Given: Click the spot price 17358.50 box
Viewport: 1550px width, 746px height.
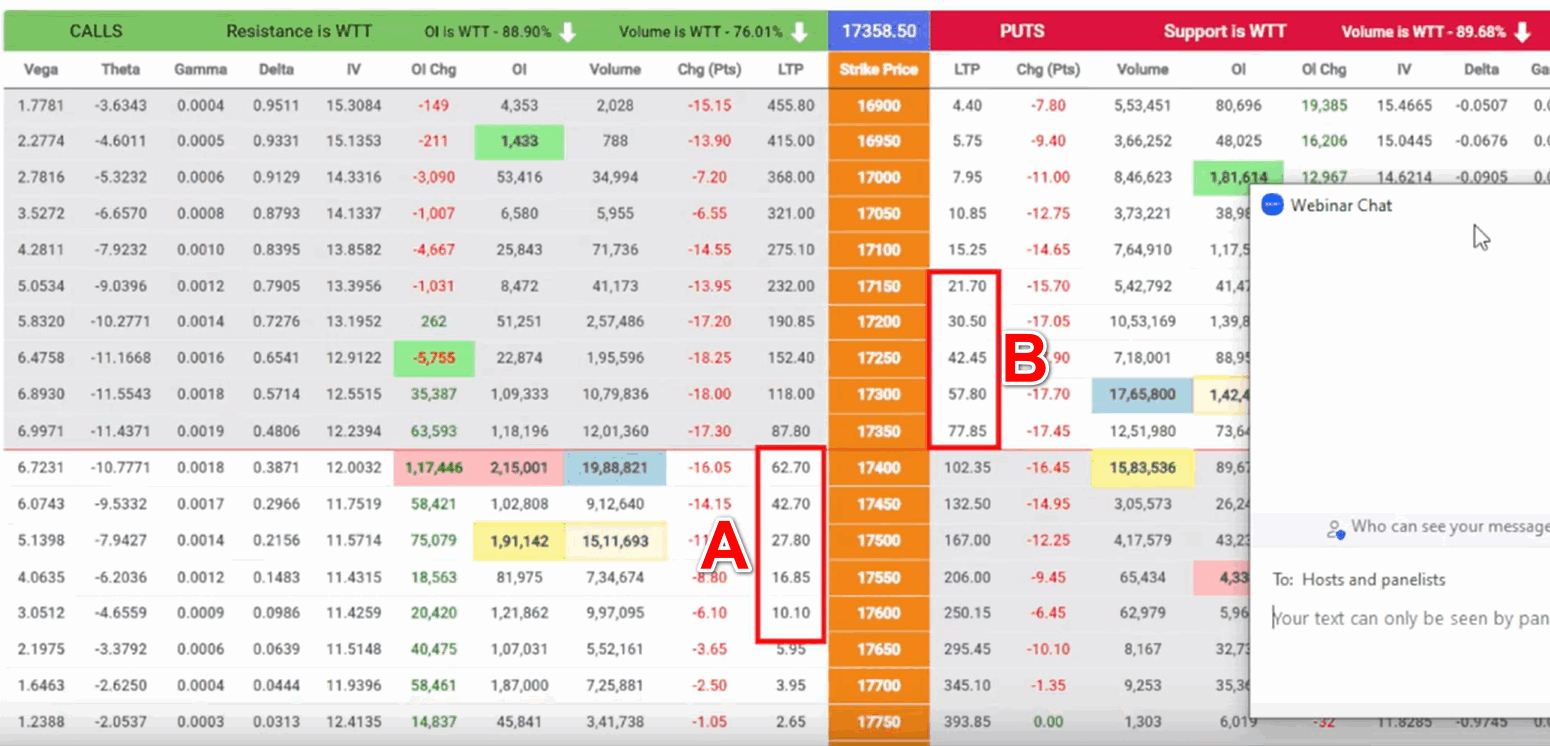Looking at the screenshot, I should (x=878, y=31).
